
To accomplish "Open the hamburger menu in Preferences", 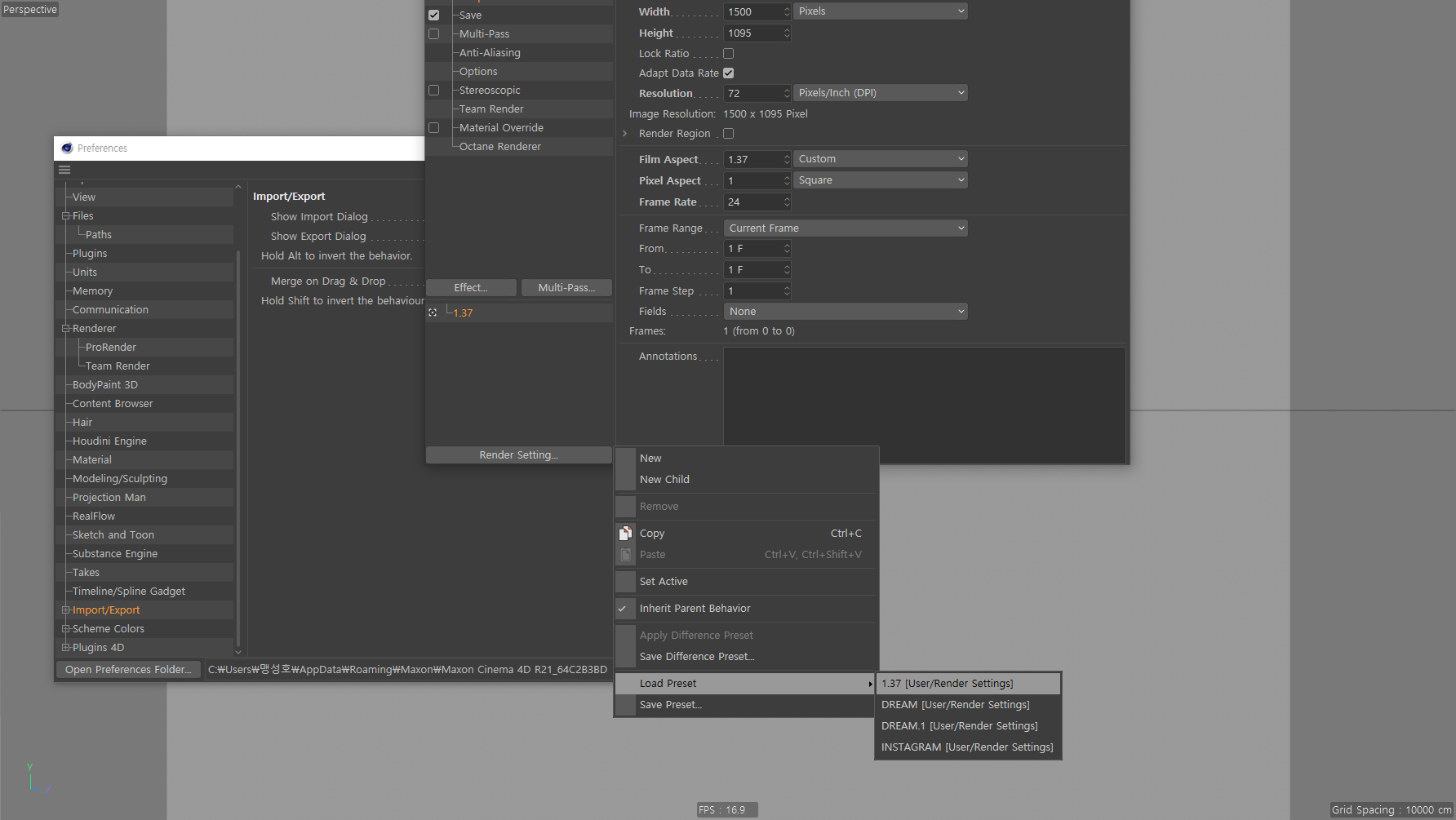I will pos(64,170).
